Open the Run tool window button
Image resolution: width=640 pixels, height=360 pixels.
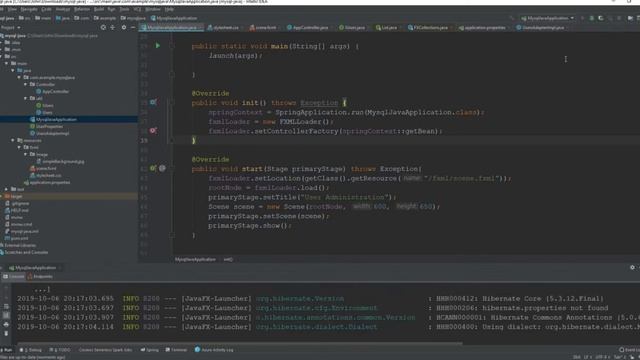pyautogui.click(x=7, y=350)
